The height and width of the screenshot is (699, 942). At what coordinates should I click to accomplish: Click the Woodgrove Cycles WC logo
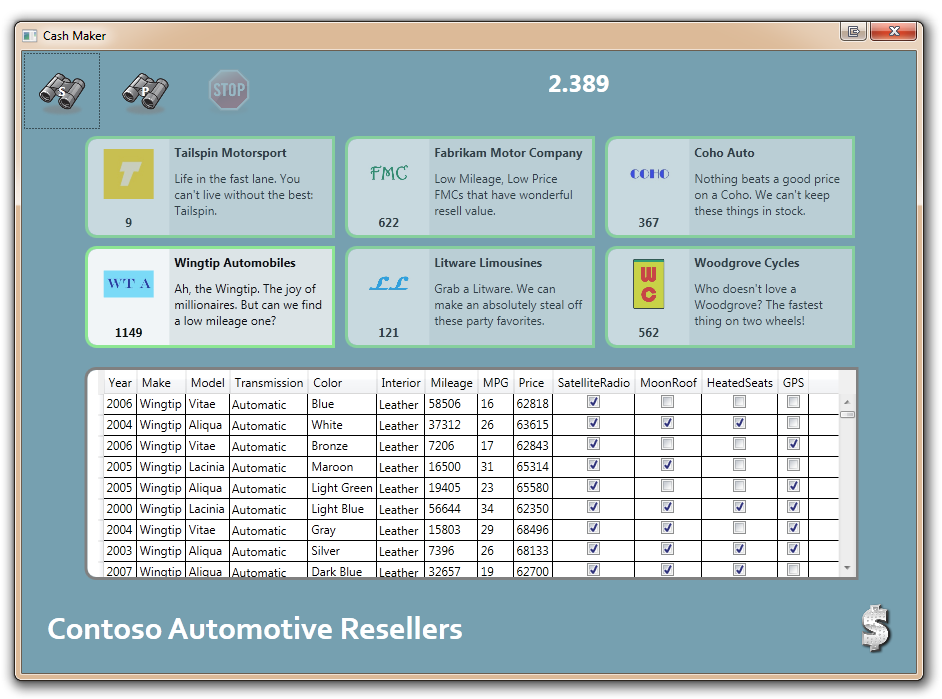[x=649, y=284]
